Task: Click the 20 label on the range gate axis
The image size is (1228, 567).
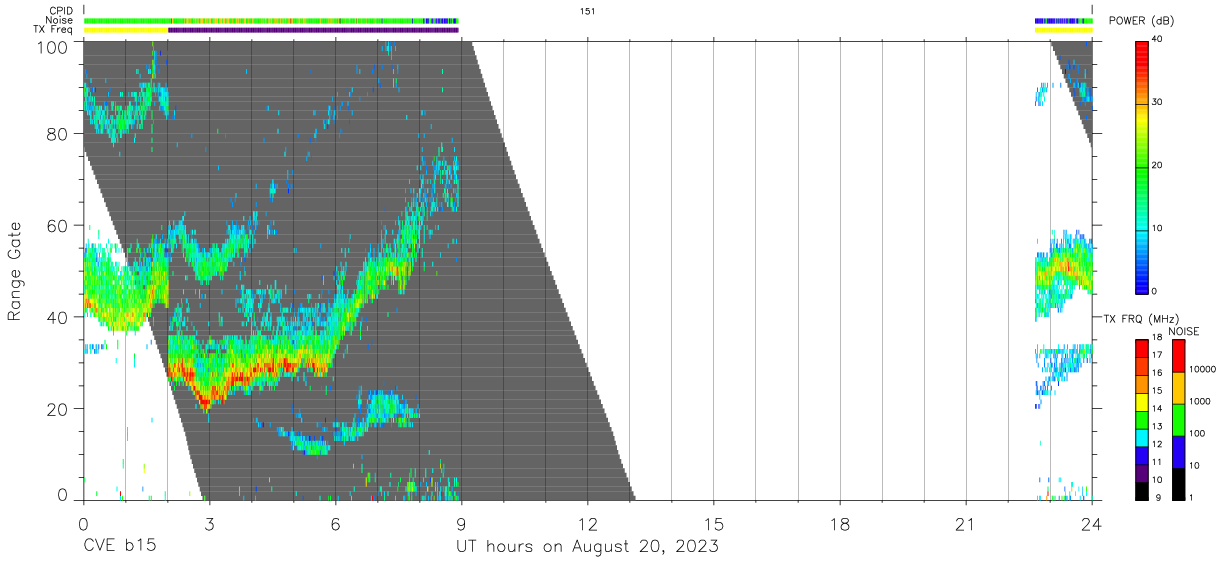Action: [x=57, y=409]
